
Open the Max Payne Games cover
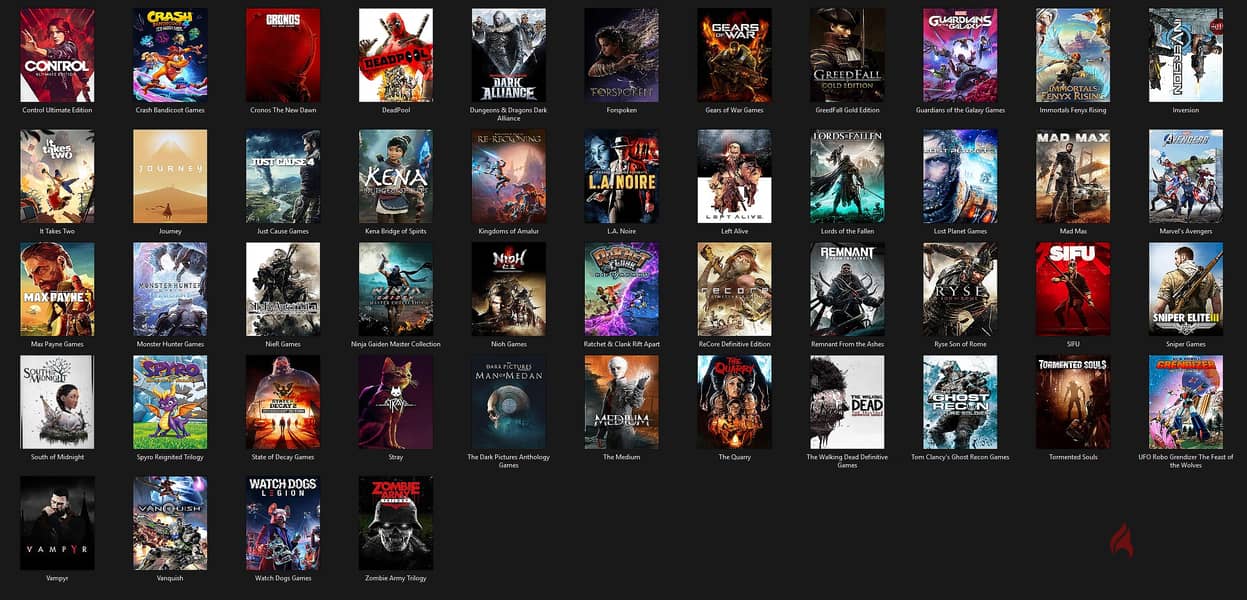click(x=57, y=289)
